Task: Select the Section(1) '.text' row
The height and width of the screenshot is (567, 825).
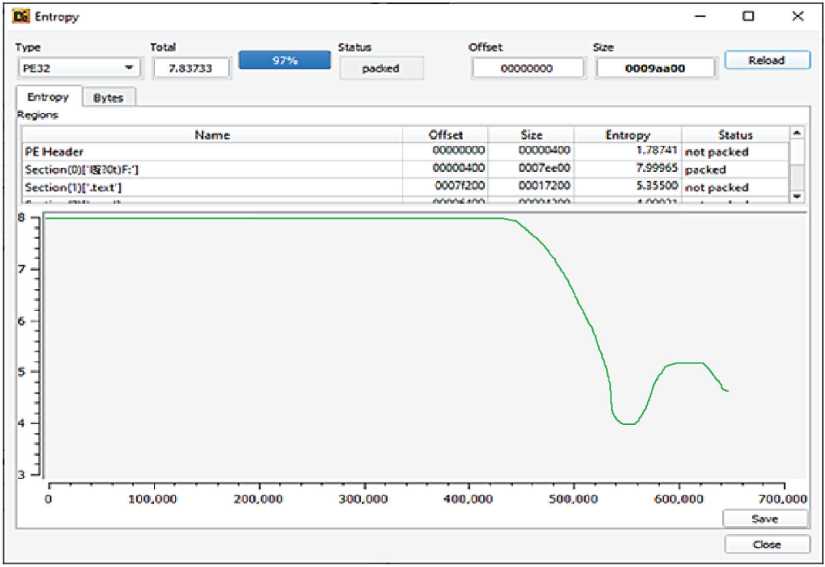Action: pyautogui.click(x=212, y=187)
